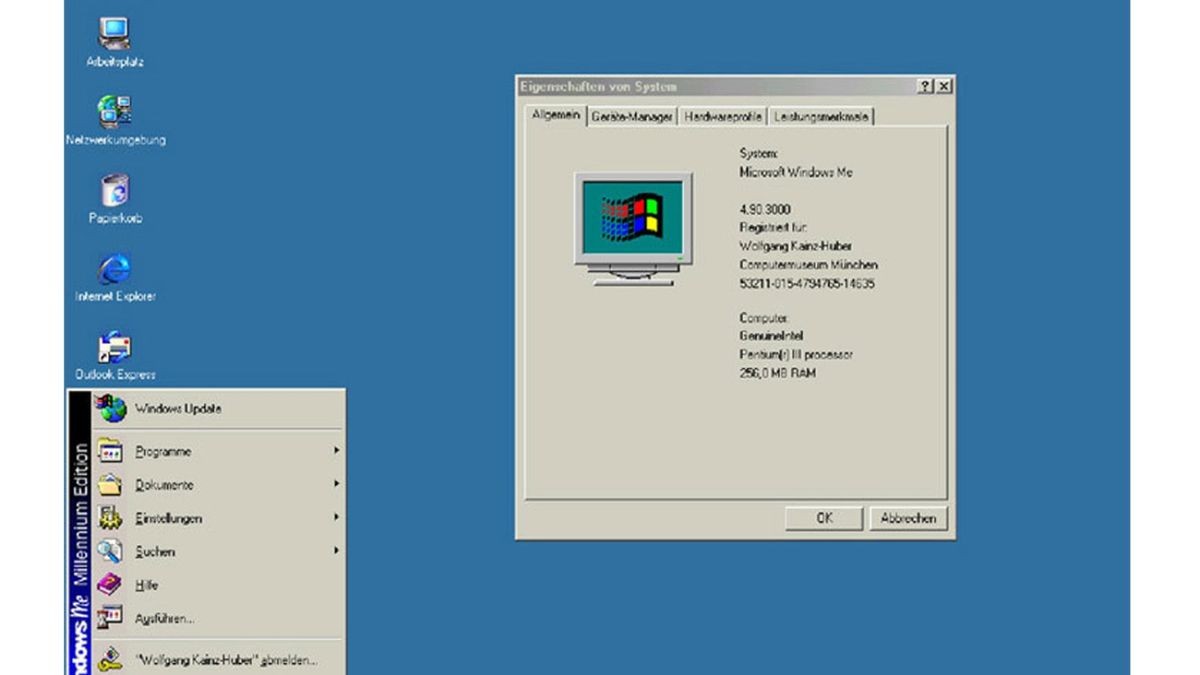Expand the Dokumente submenu
Image resolution: width=1200 pixels, height=675 pixels.
[x=110, y=484]
